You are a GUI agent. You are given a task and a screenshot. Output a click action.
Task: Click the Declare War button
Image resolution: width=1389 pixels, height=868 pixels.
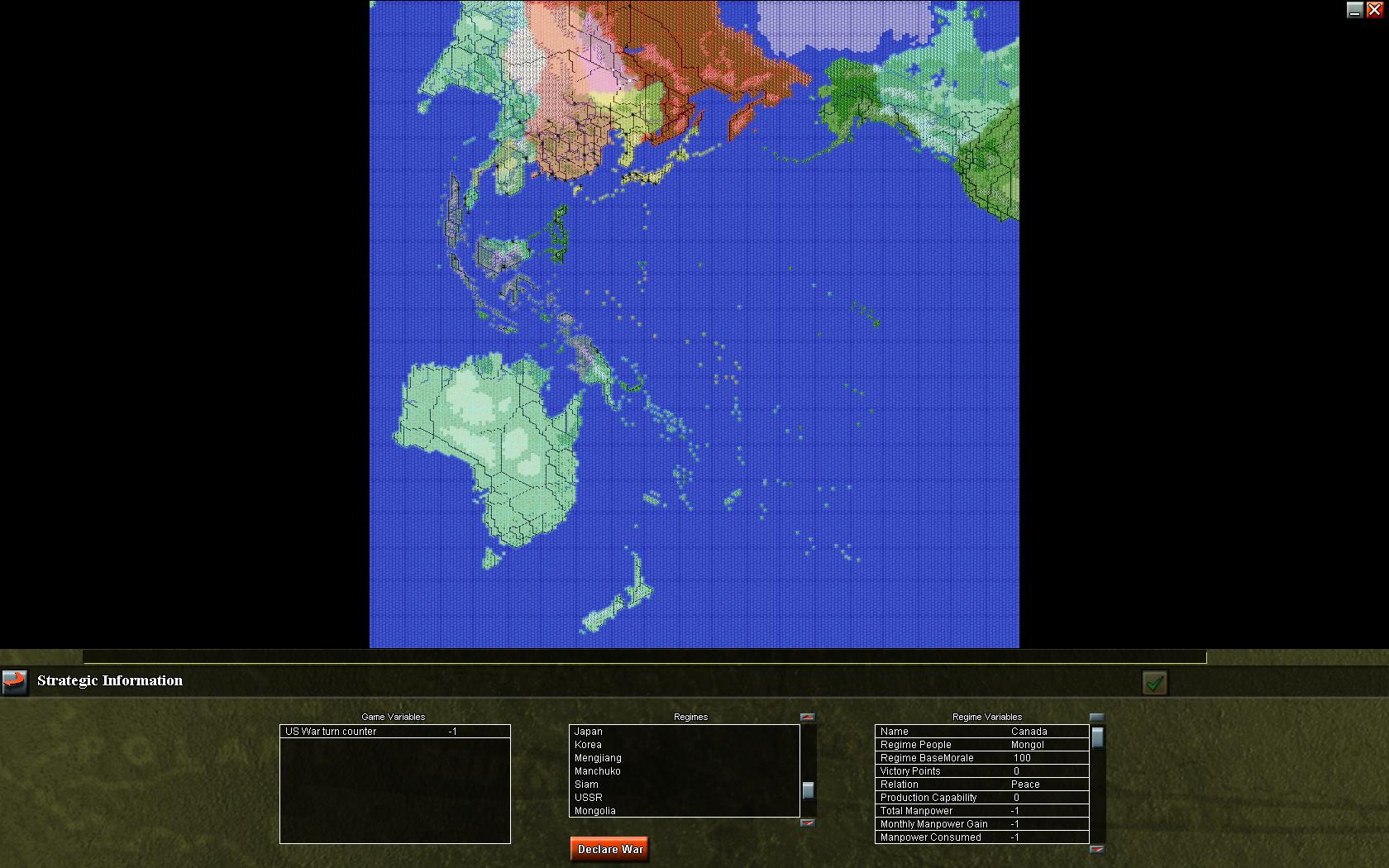610,849
